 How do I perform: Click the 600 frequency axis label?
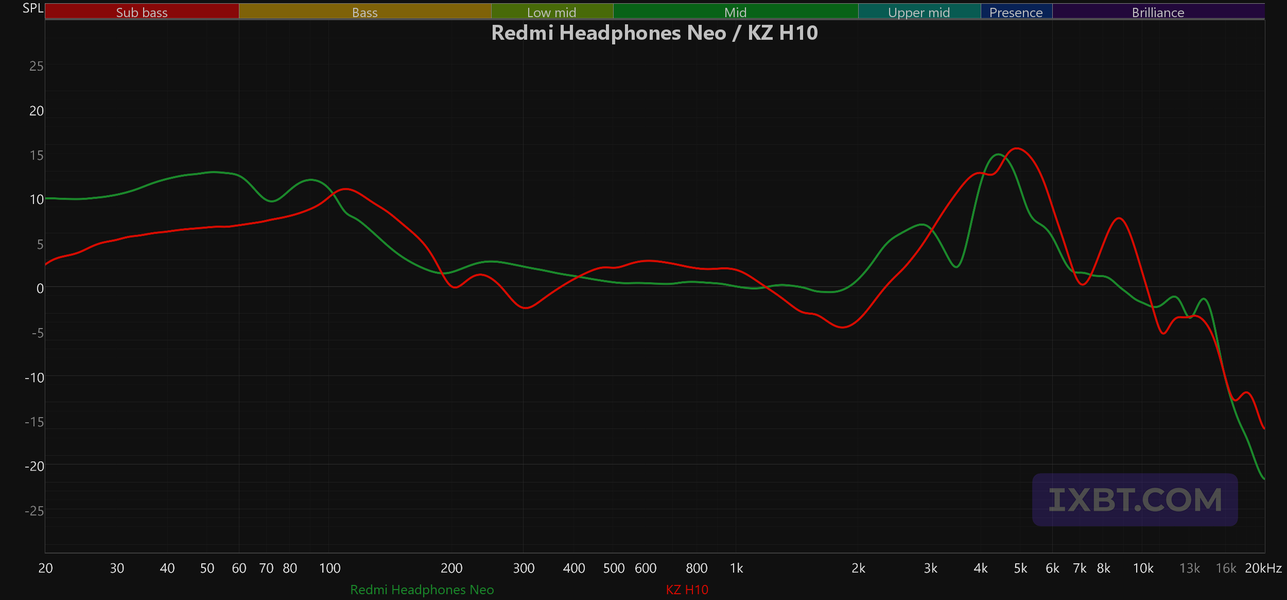645,568
